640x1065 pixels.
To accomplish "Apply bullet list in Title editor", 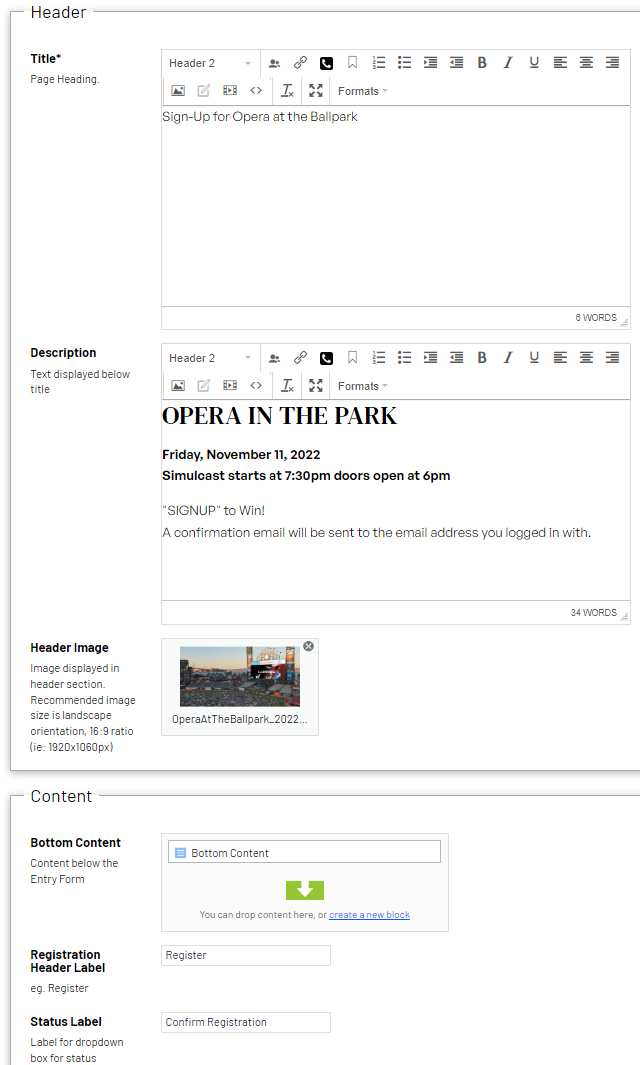I will pos(405,63).
